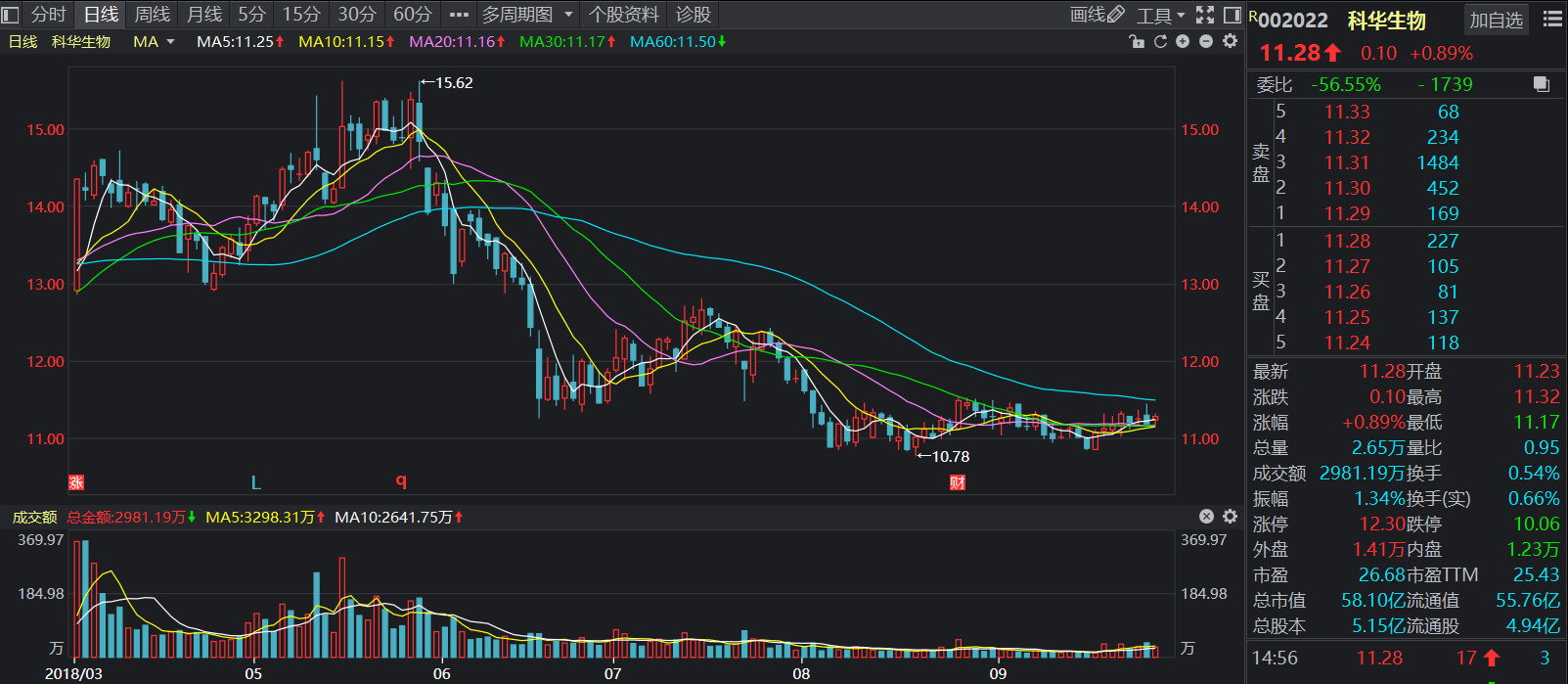This screenshot has height=684, width=1568.
Task: Zoom in chart with plus icon
Action: 1183,41
